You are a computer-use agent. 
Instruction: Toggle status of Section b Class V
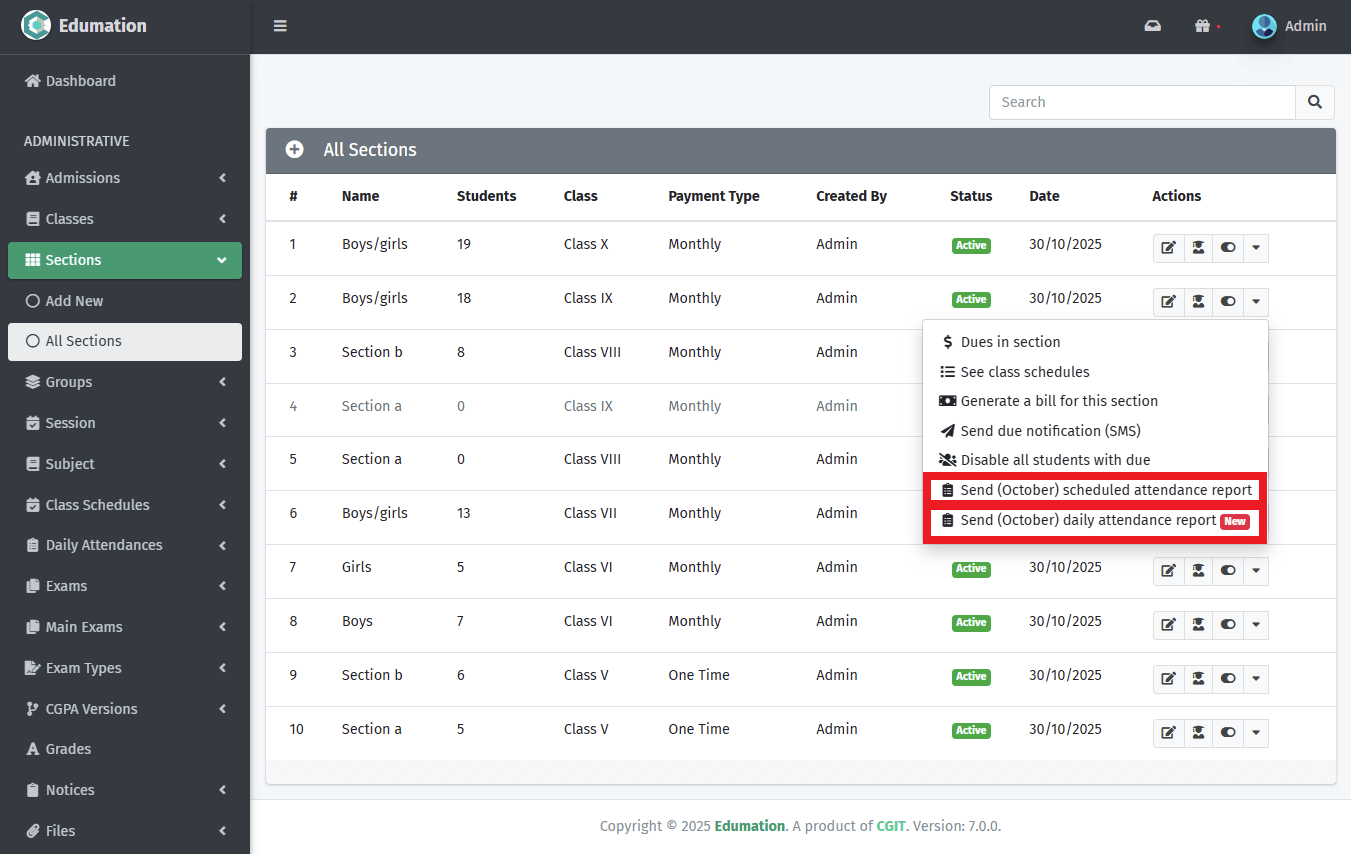(1228, 679)
